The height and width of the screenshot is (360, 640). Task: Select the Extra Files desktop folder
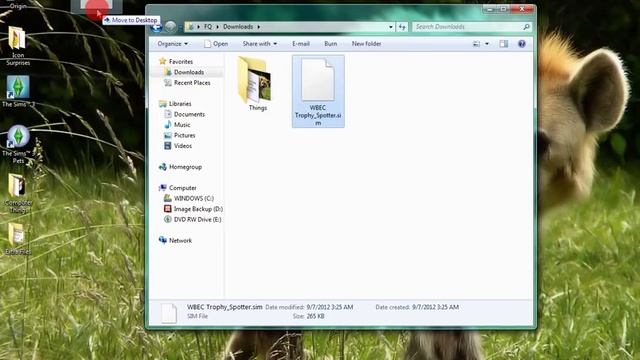click(17, 239)
